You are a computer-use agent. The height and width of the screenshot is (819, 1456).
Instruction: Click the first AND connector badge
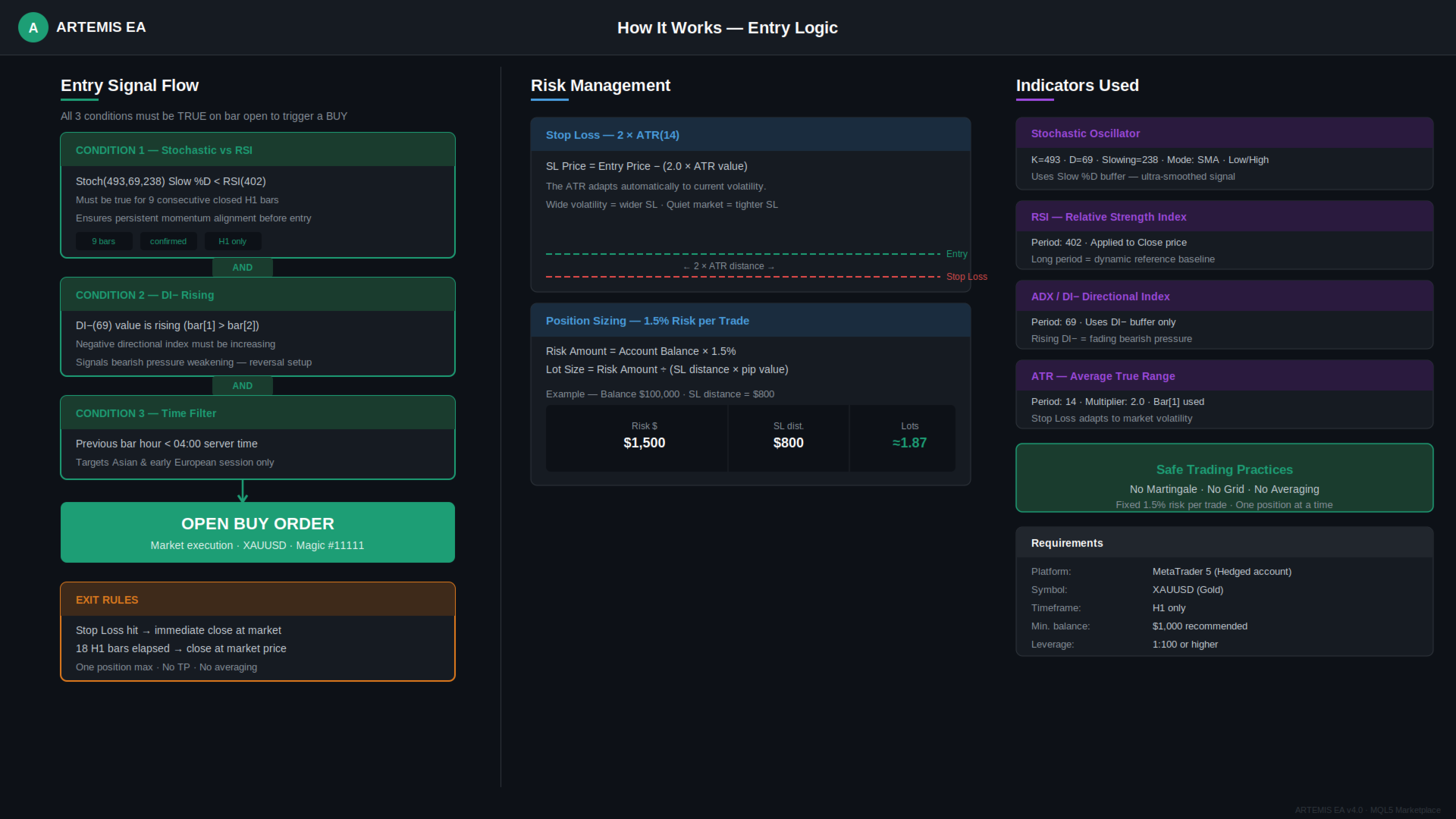coord(242,268)
